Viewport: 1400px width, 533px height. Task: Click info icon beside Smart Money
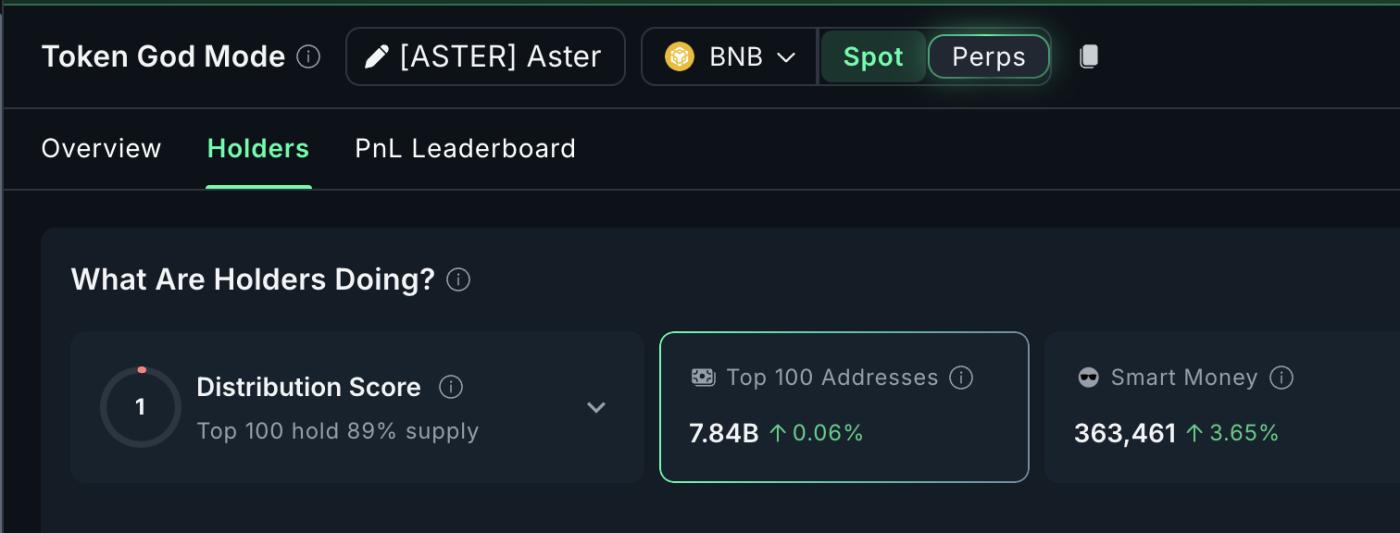(x=1281, y=378)
